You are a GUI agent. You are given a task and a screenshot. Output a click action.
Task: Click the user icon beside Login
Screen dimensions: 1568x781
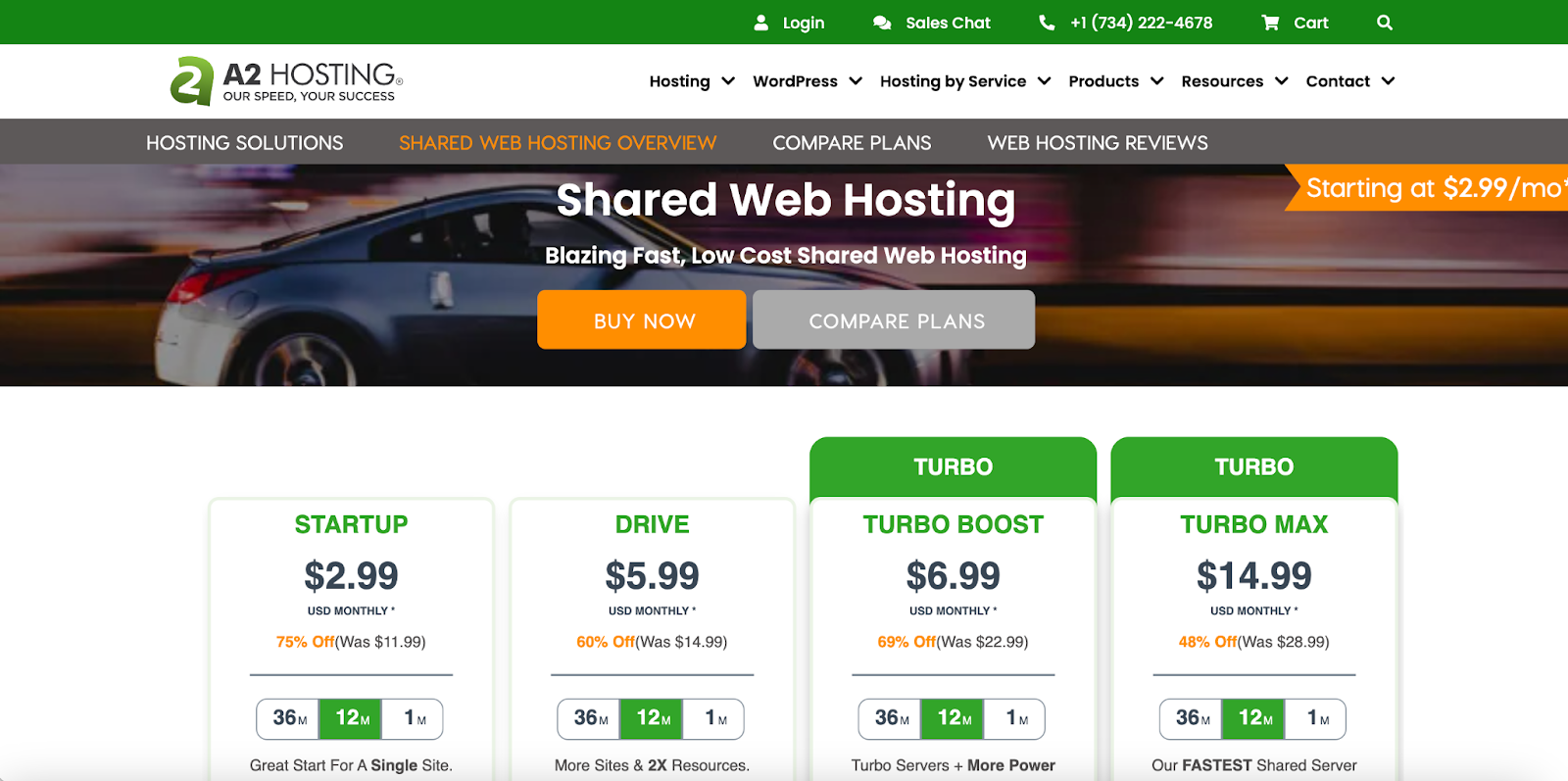coord(761,23)
